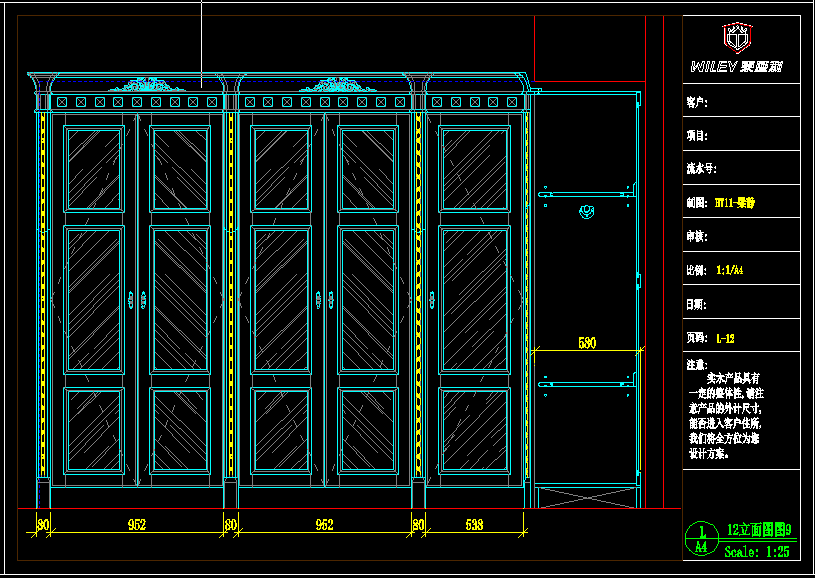Select the first 952 dimension on the left
The height and width of the screenshot is (578, 815).
137,524
